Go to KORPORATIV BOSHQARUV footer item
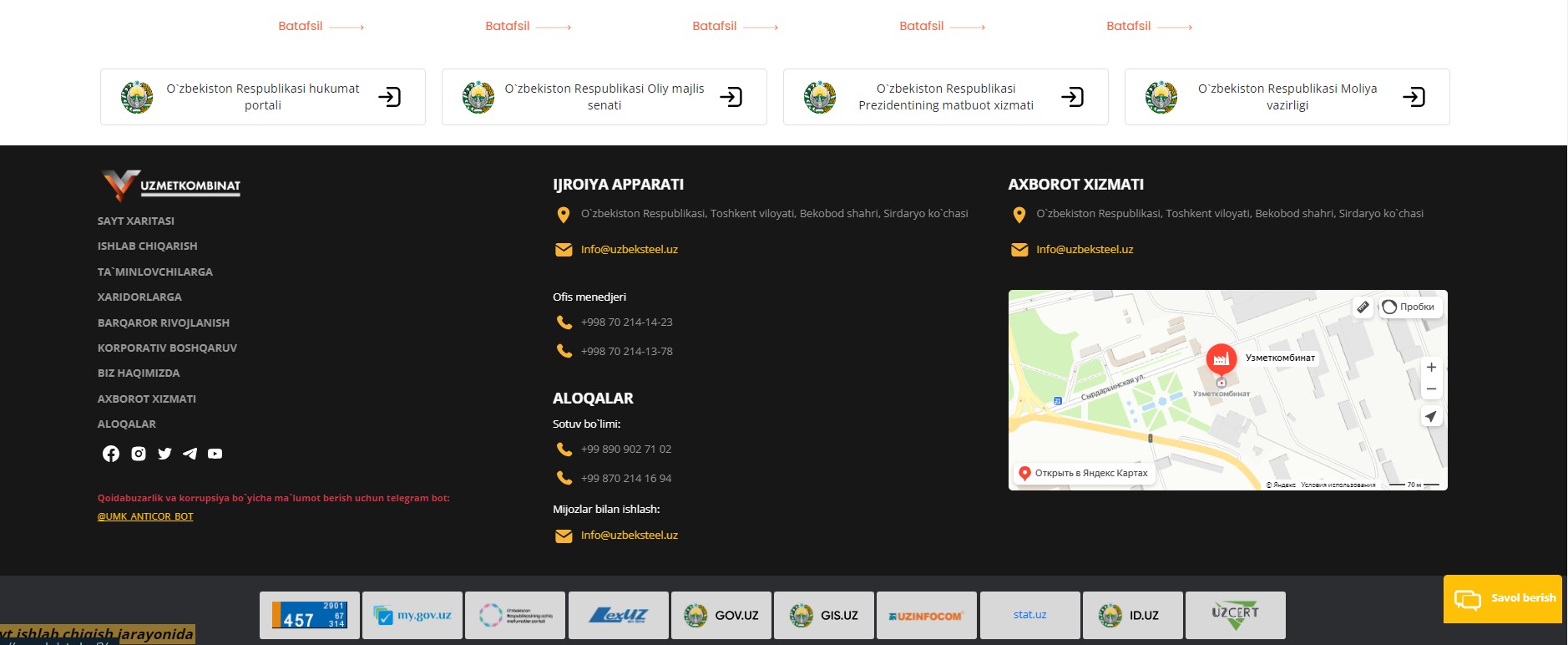 pyautogui.click(x=167, y=348)
